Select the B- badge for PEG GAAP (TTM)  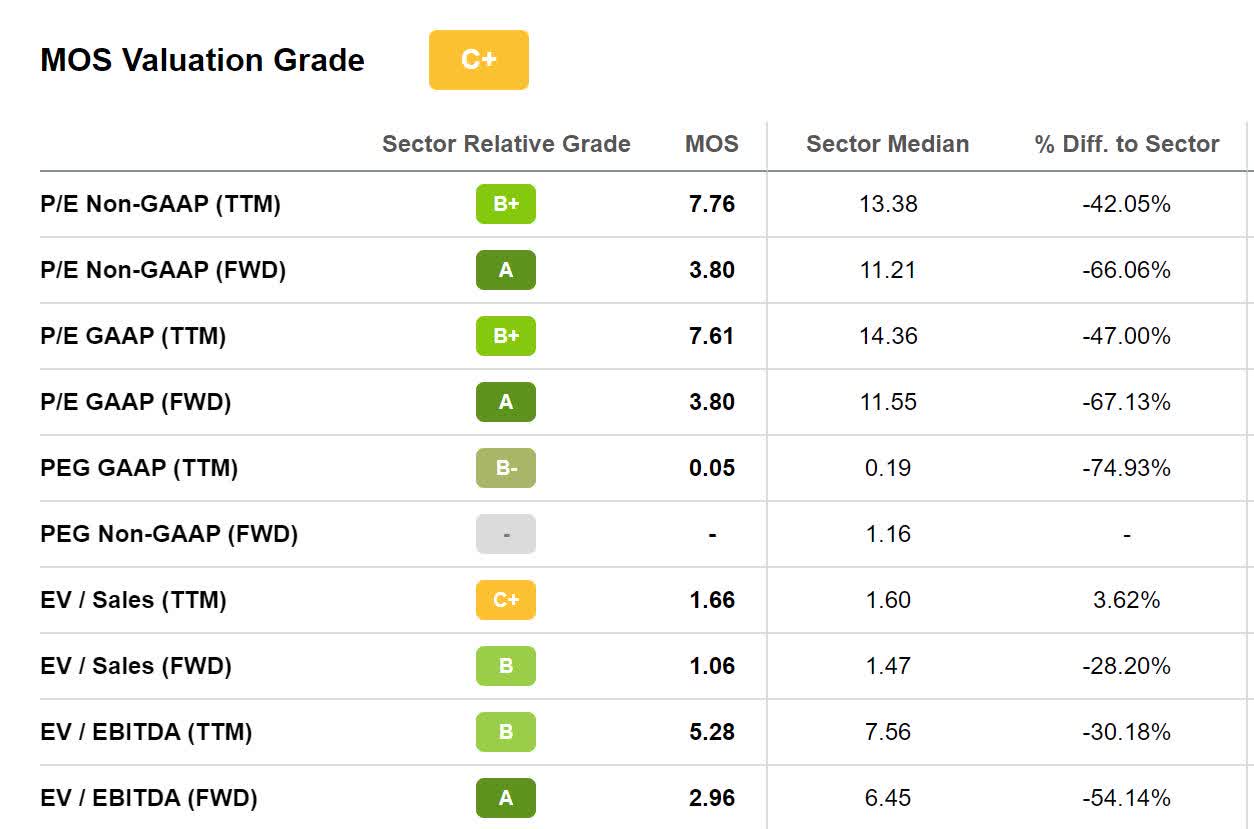tap(505, 468)
